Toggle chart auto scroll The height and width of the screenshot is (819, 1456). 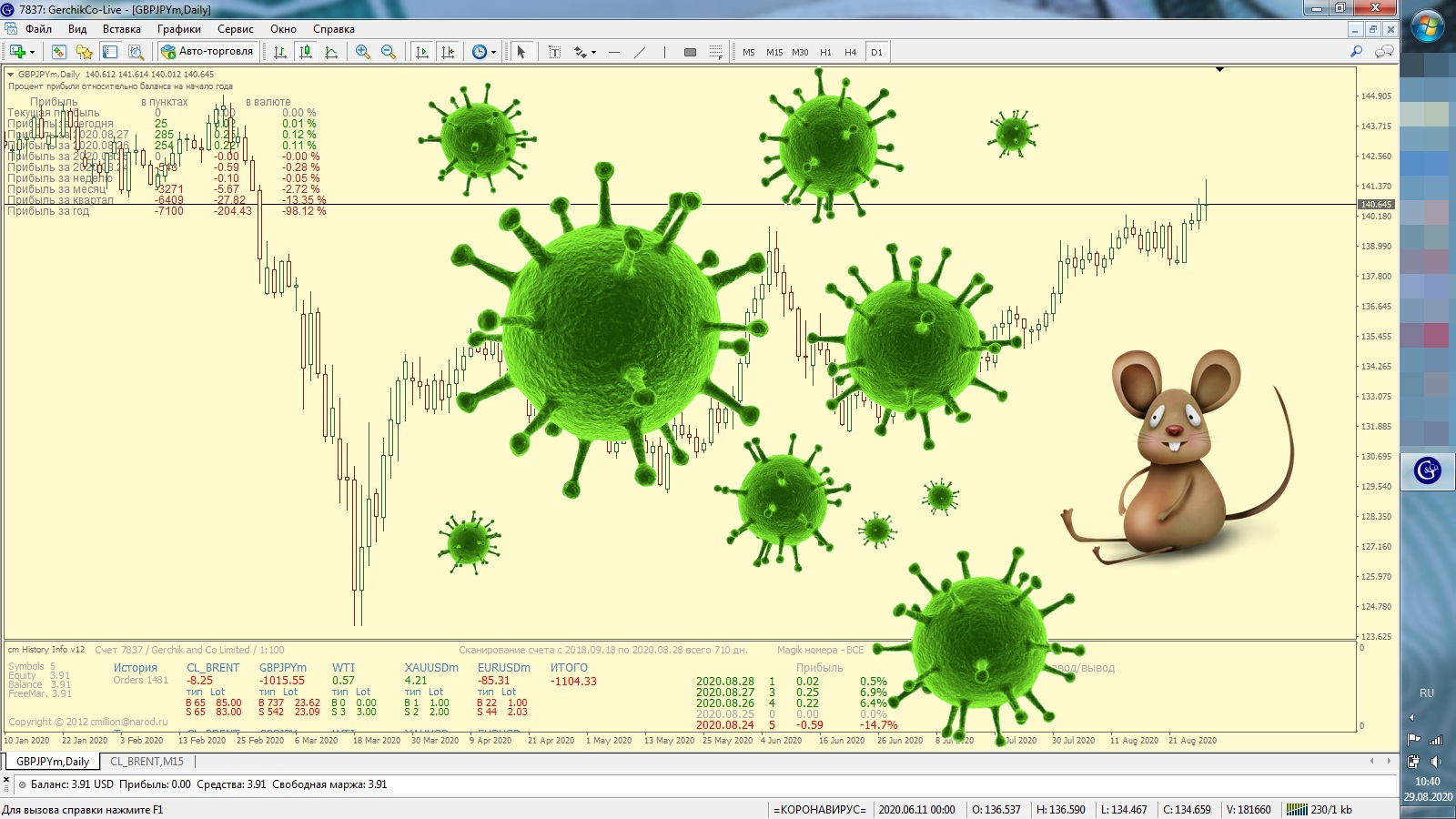click(421, 52)
